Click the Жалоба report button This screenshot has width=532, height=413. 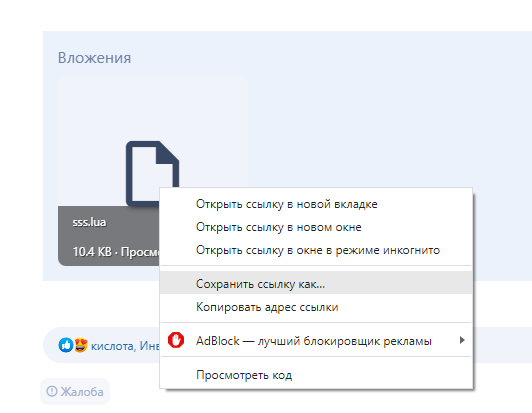tap(75, 392)
